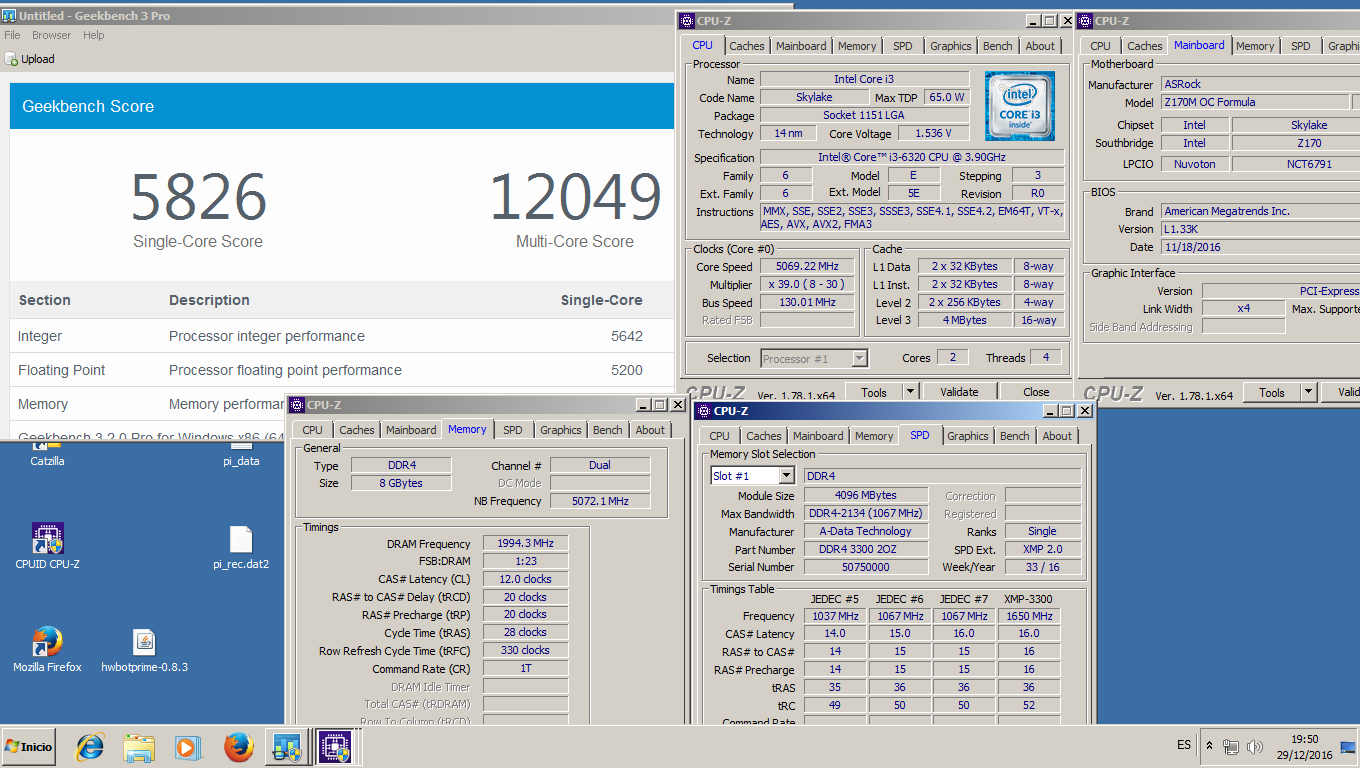Click DRAM Frequency 1994.3 MHz value
This screenshot has height=768, width=1360.
click(x=526, y=543)
